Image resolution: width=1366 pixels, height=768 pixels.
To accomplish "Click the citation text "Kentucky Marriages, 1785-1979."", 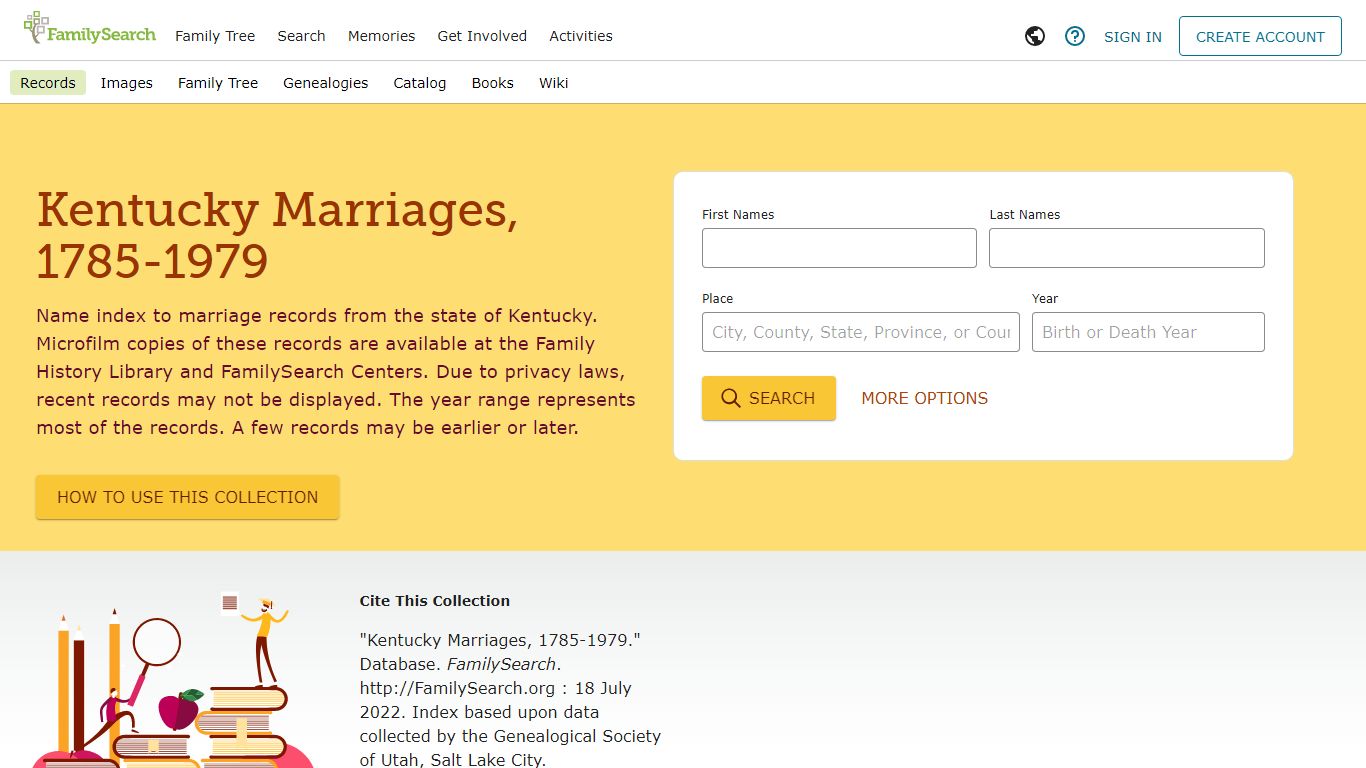I will coord(500,640).
